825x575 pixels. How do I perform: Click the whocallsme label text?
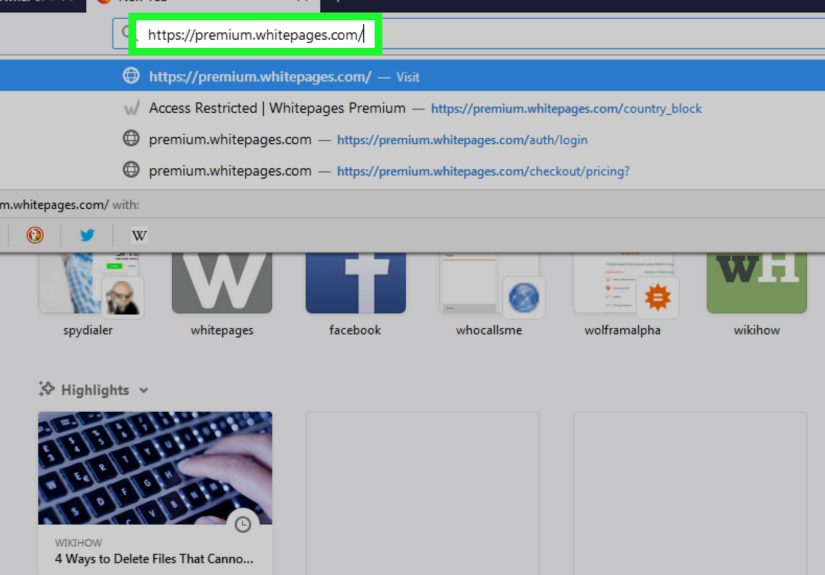pos(489,330)
